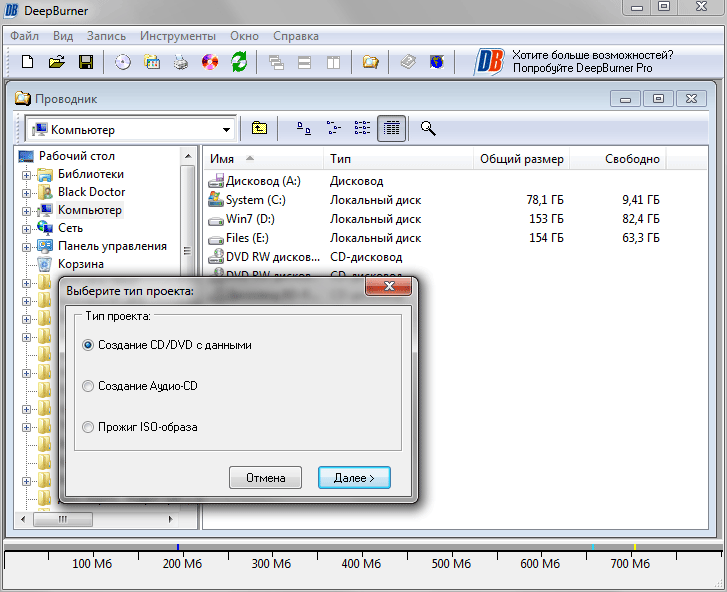Viewport: 727px width, 592px height.
Task: Click the magnifying glass search icon
Action: click(428, 128)
